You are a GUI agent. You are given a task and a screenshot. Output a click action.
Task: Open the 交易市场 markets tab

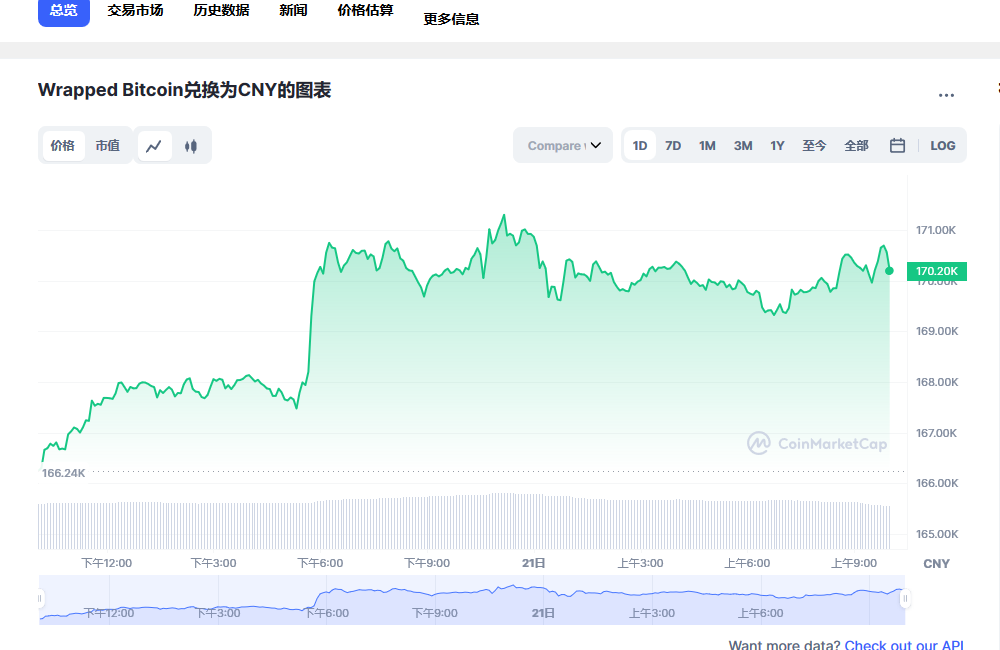(135, 10)
